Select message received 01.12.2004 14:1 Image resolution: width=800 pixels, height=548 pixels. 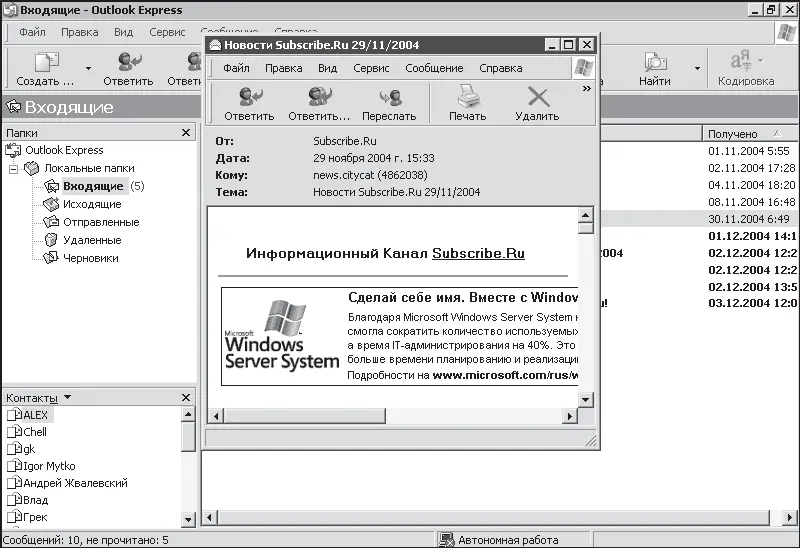753,236
